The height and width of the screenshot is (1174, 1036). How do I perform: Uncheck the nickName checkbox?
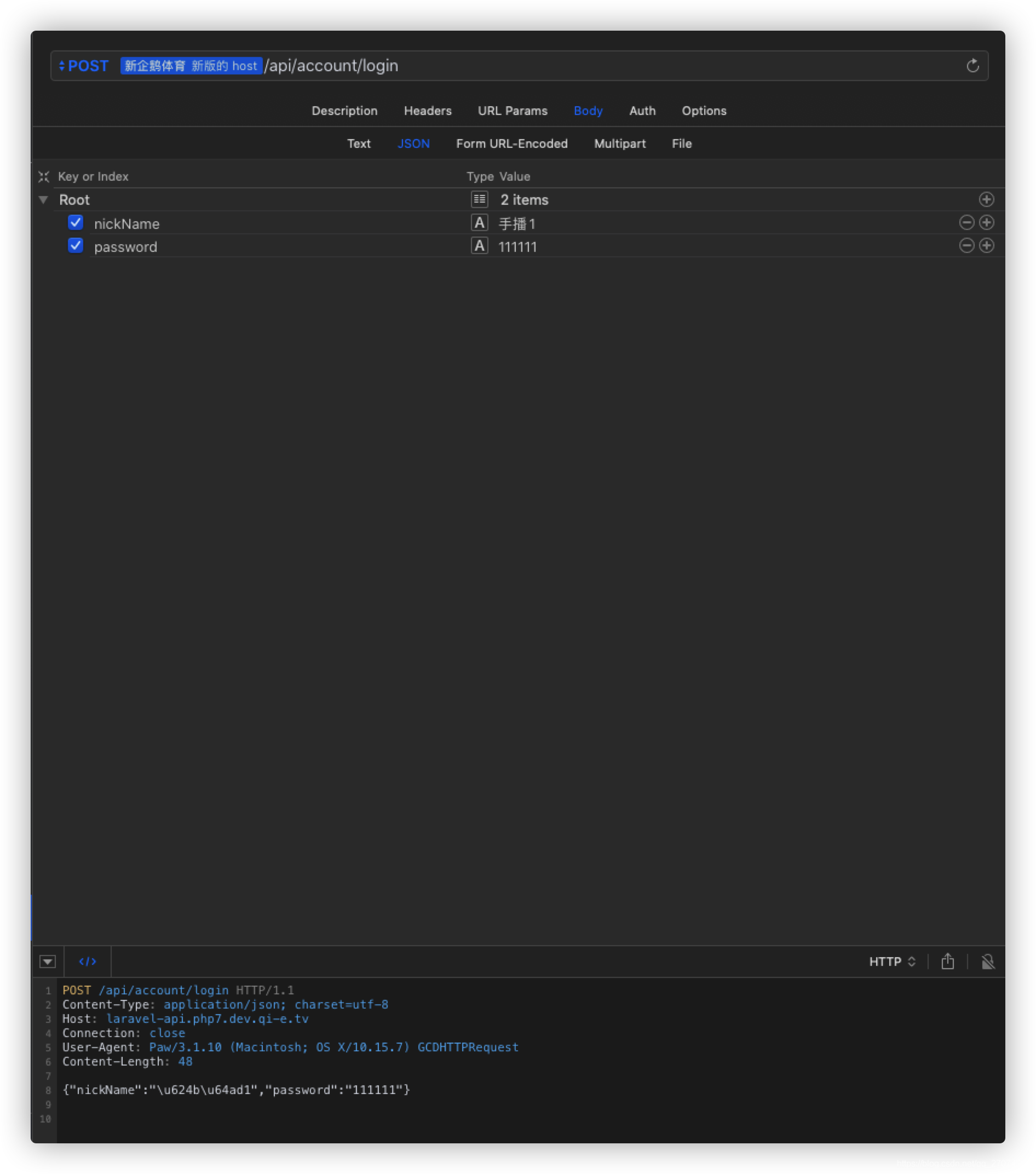pyautogui.click(x=75, y=222)
